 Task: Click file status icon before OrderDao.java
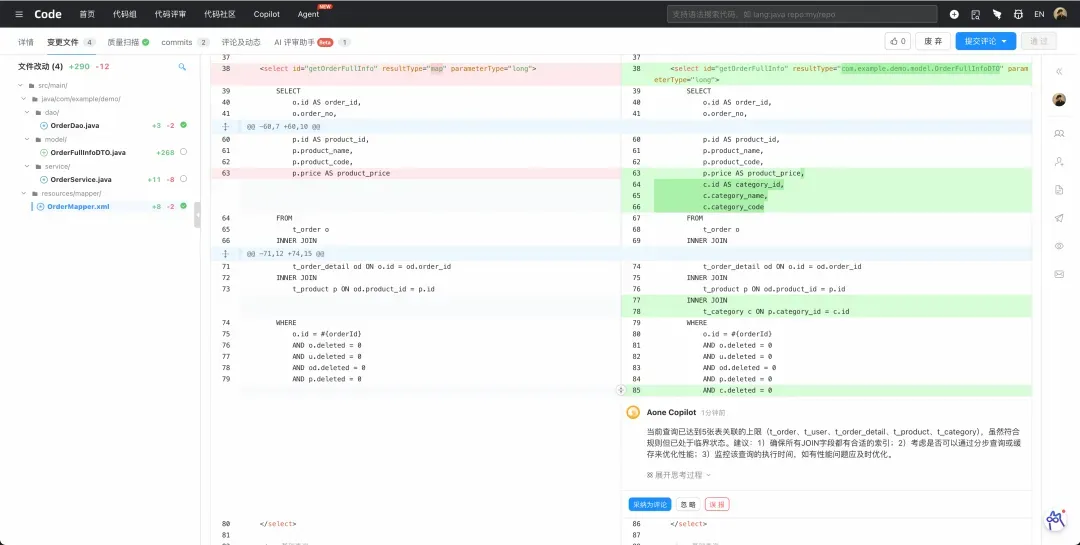44,125
